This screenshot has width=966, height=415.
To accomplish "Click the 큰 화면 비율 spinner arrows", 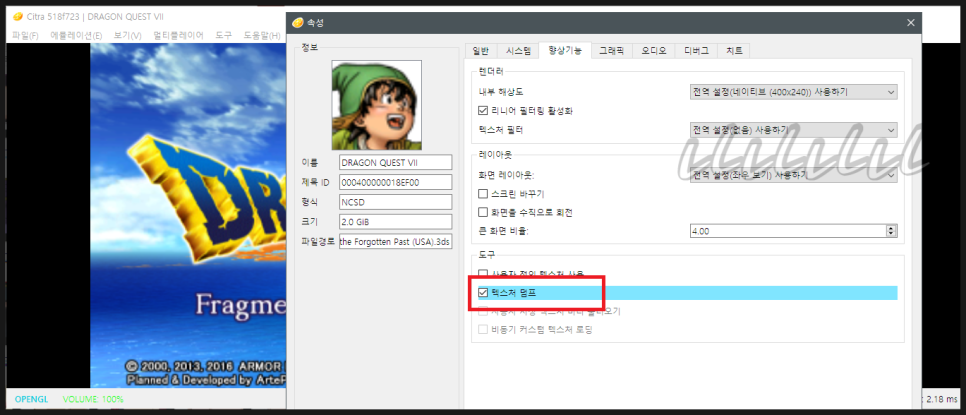I will pyautogui.click(x=891, y=231).
